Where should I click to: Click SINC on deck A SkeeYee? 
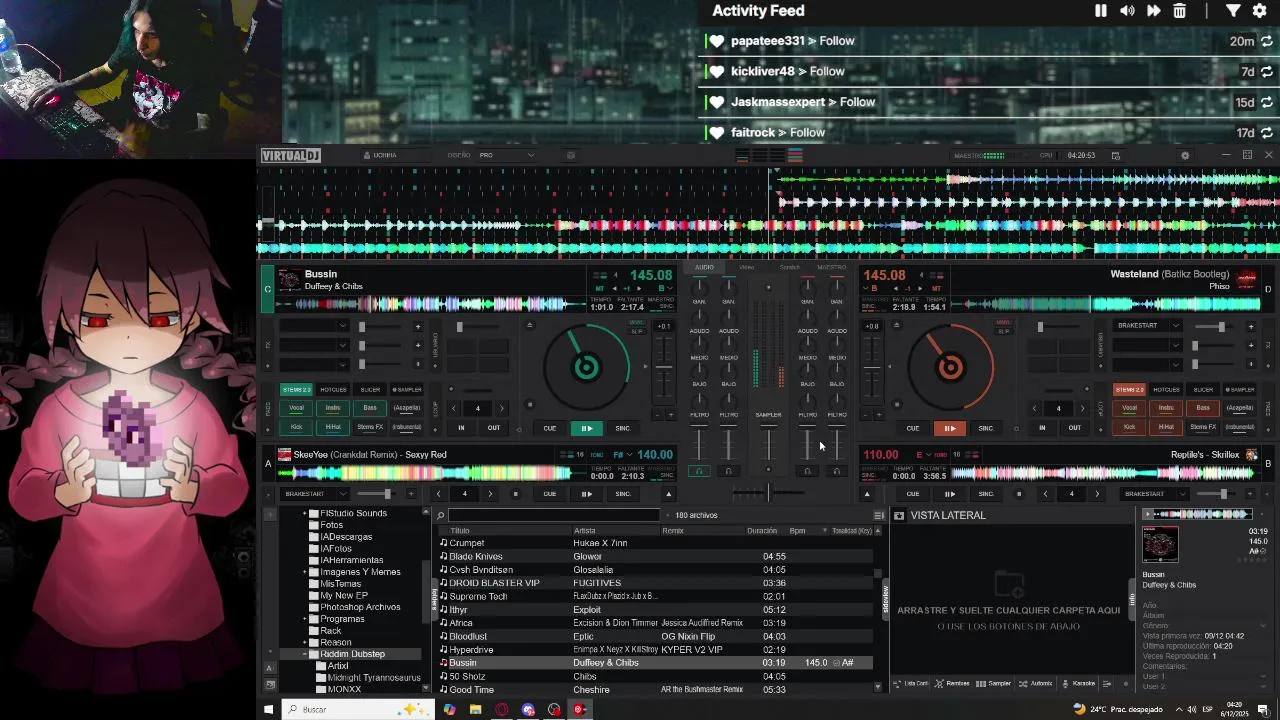click(623, 494)
